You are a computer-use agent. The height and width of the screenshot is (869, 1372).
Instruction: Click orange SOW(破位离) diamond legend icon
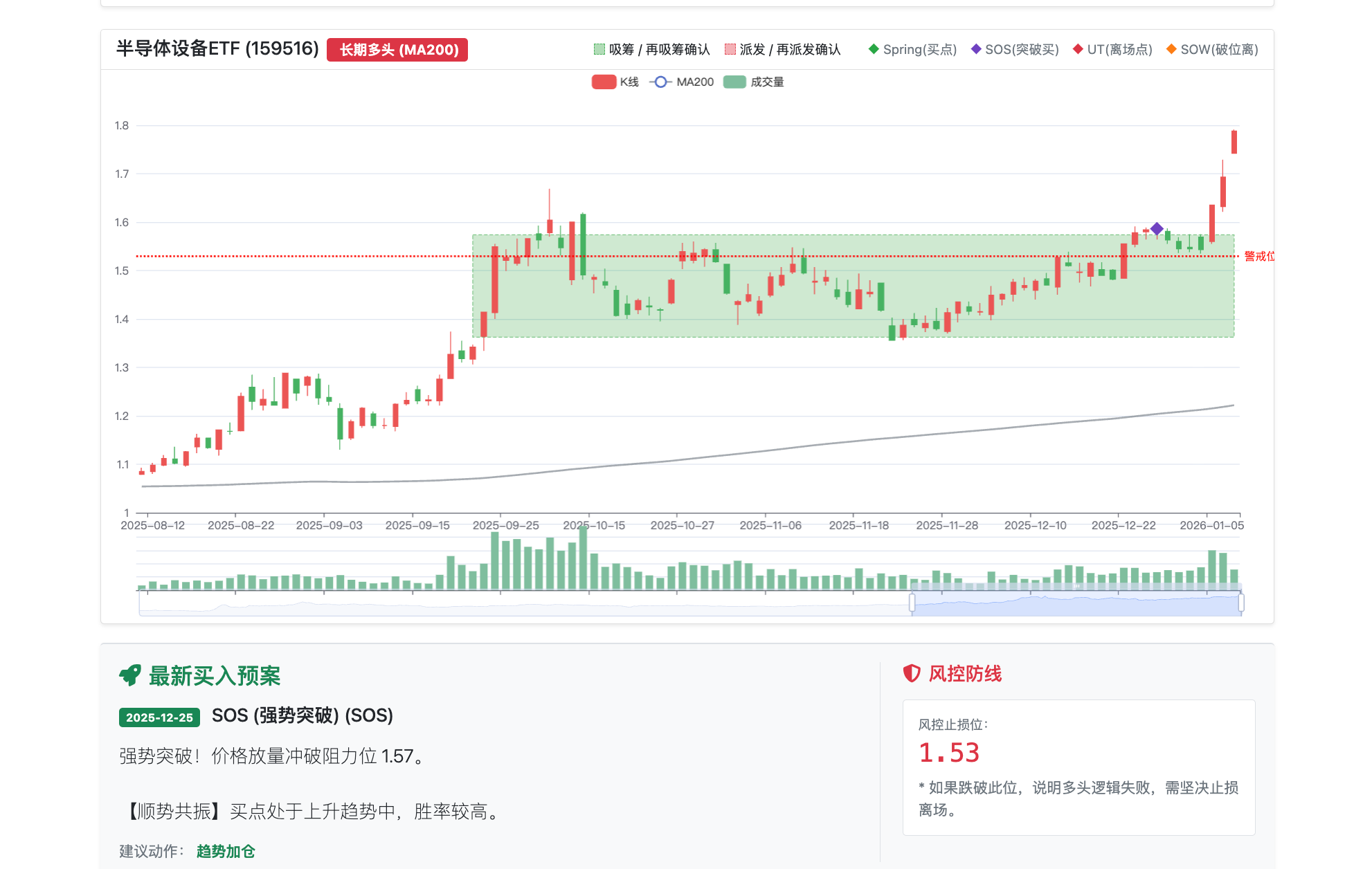[1171, 49]
